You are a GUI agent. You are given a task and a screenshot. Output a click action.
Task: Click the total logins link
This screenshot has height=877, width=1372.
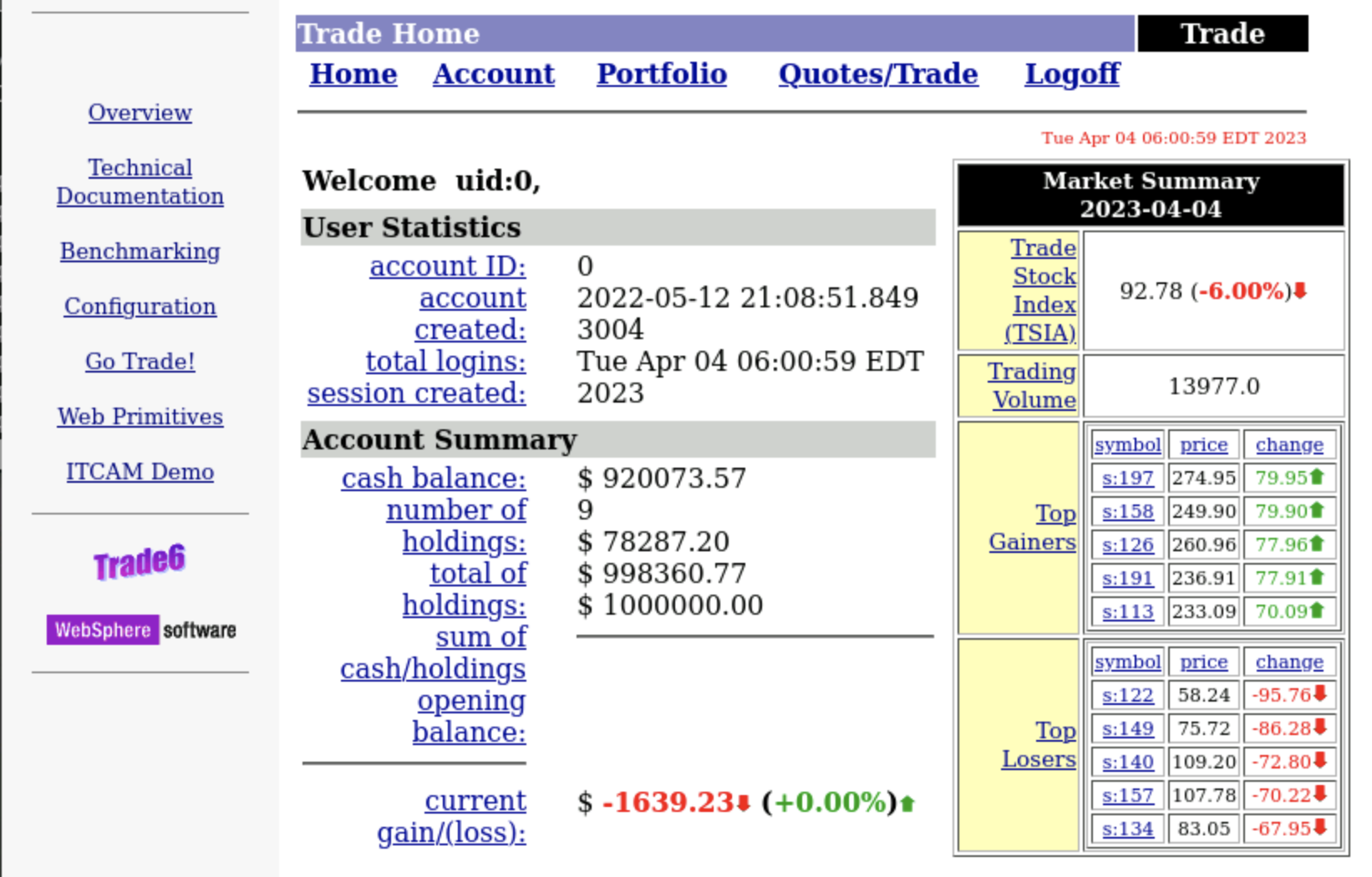pyautogui.click(x=446, y=362)
